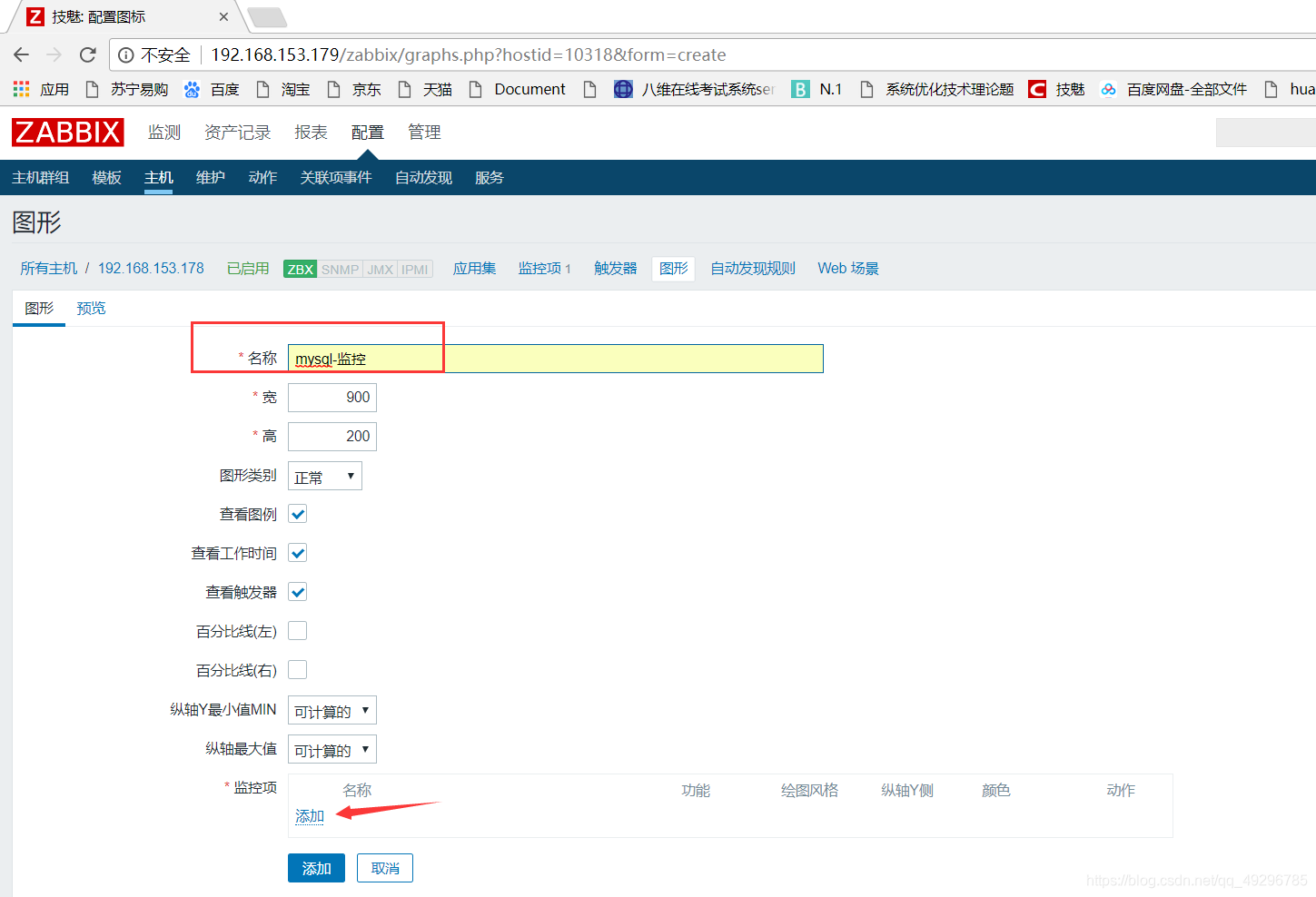Click the Zabbix favicon on browser tab

(35, 16)
